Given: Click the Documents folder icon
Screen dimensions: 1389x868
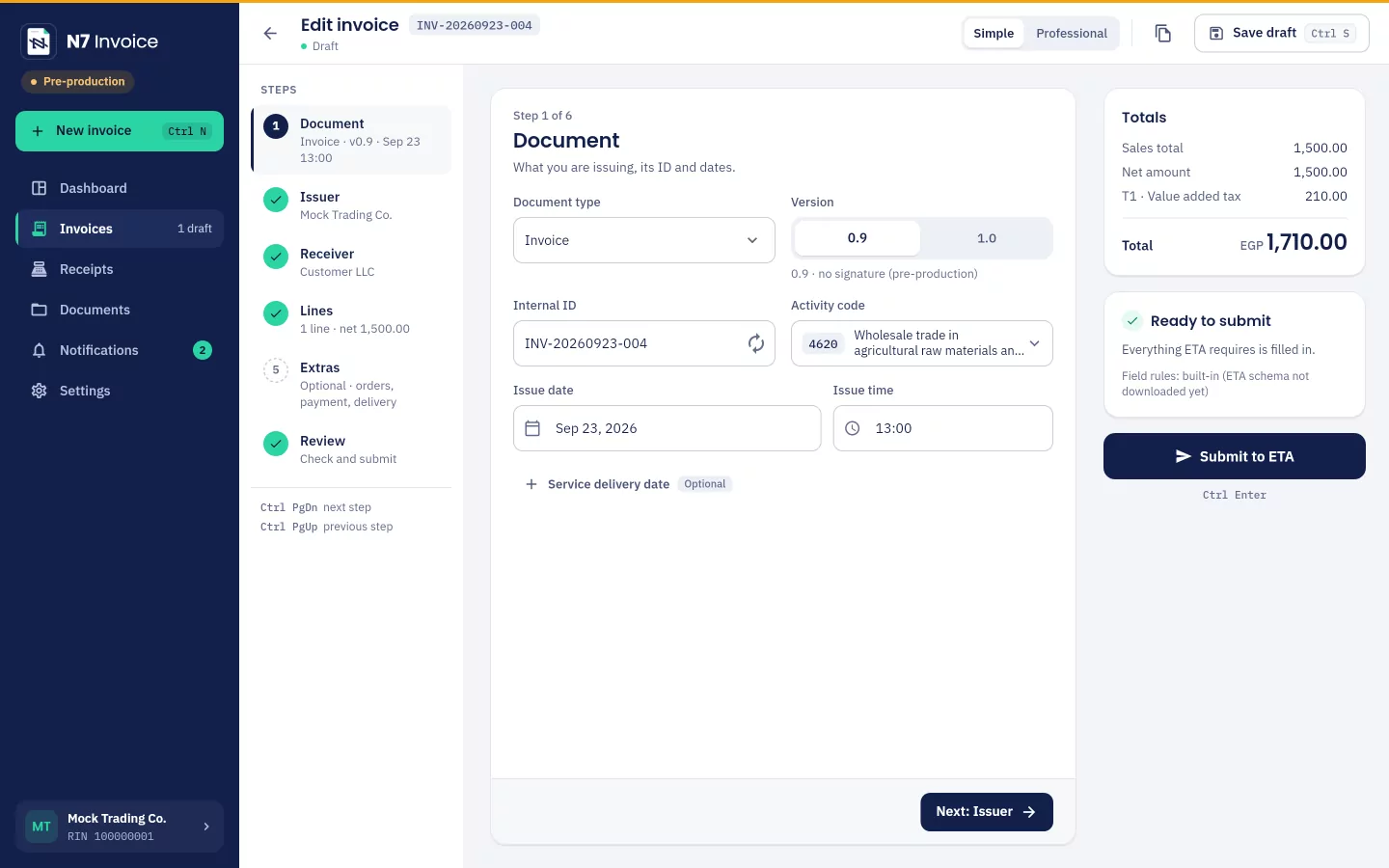Looking at the screenshot, I should click(x=40, y=310).
